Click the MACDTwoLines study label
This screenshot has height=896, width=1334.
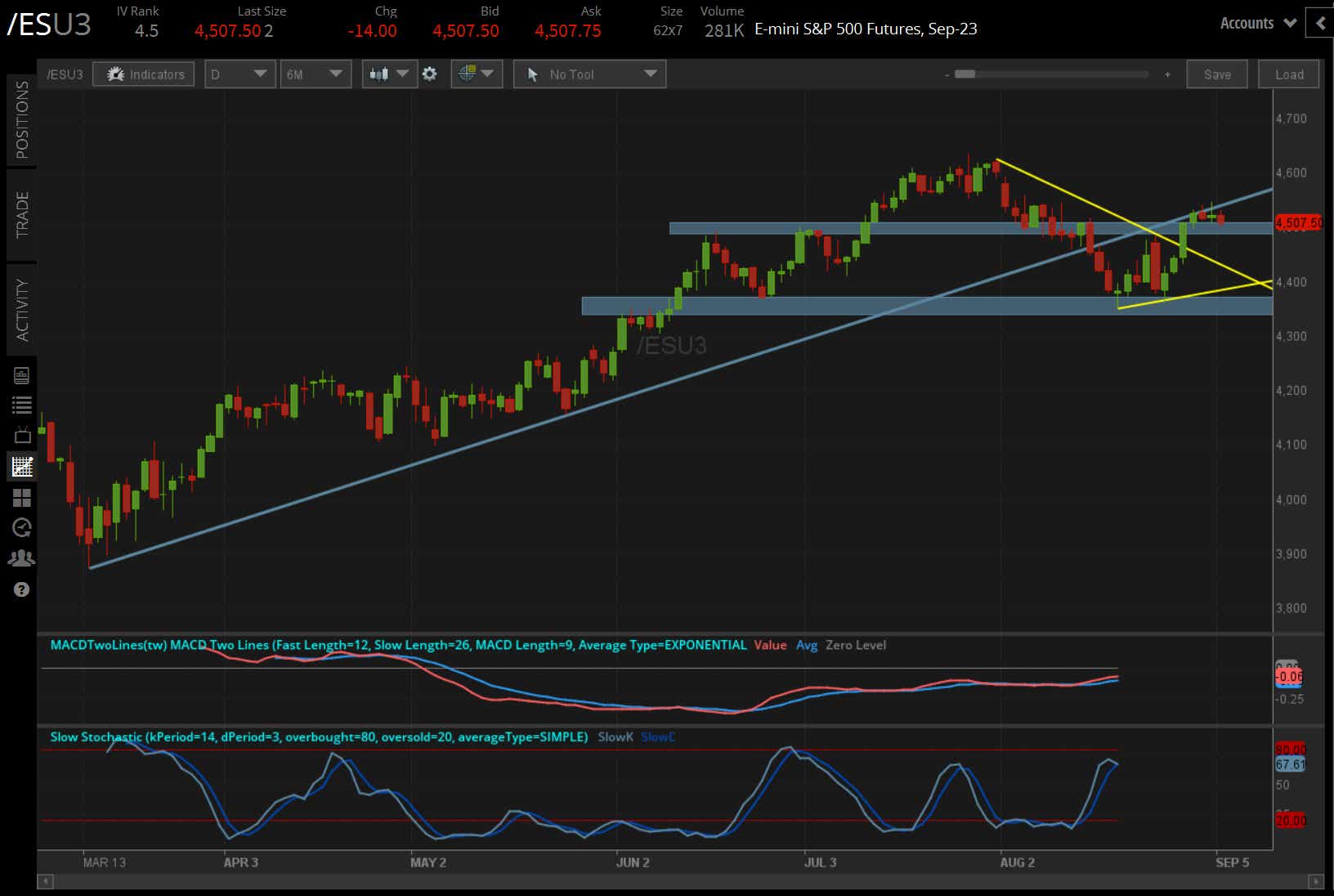click(398, 645)
